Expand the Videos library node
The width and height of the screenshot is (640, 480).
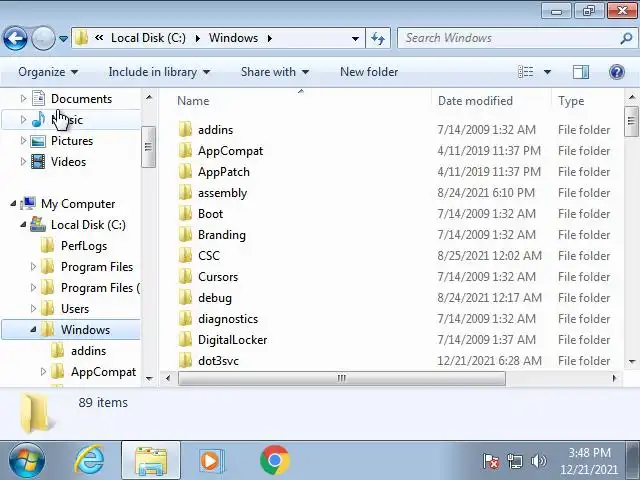pos(23,162)
